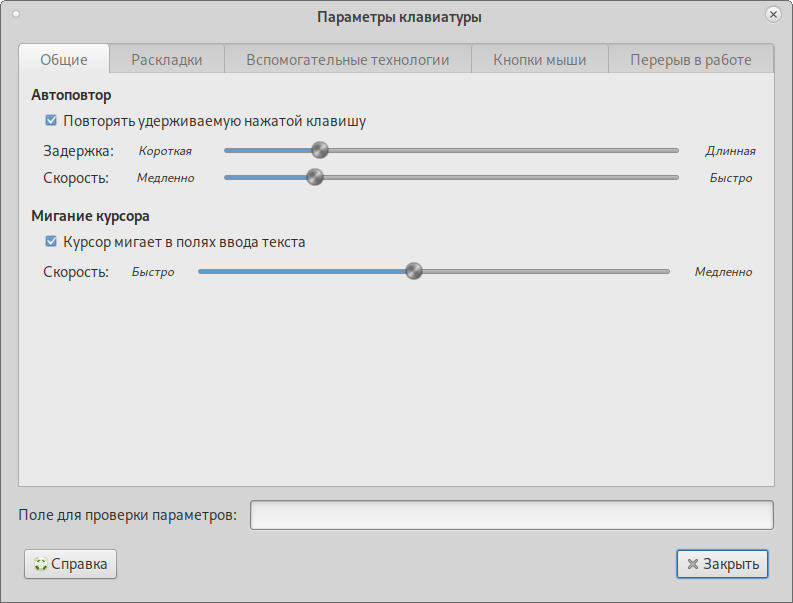Screen dimensions: 793x603
Task: Go to the Кнопки мыши tab
Action: (539, 60)
